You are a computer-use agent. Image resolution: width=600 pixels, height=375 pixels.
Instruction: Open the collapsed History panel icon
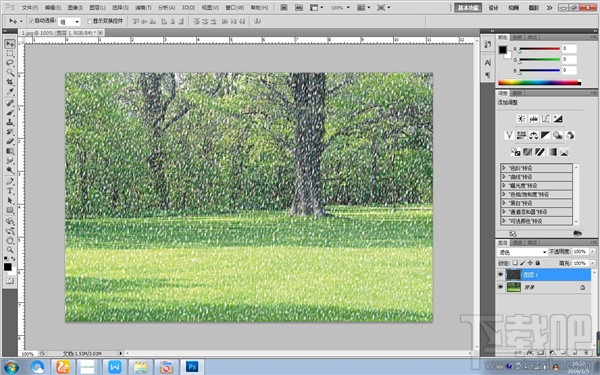click(488, 45)
